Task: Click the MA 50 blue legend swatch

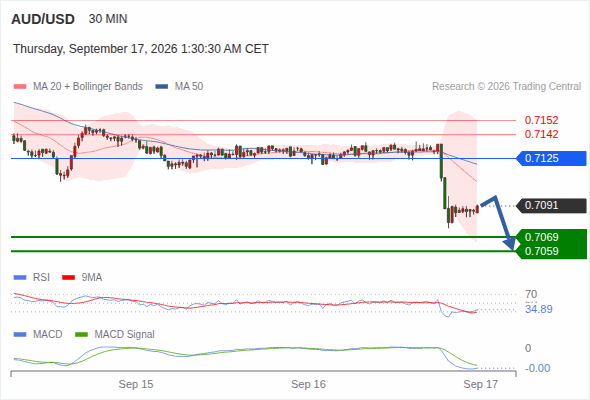Action: 162,87
